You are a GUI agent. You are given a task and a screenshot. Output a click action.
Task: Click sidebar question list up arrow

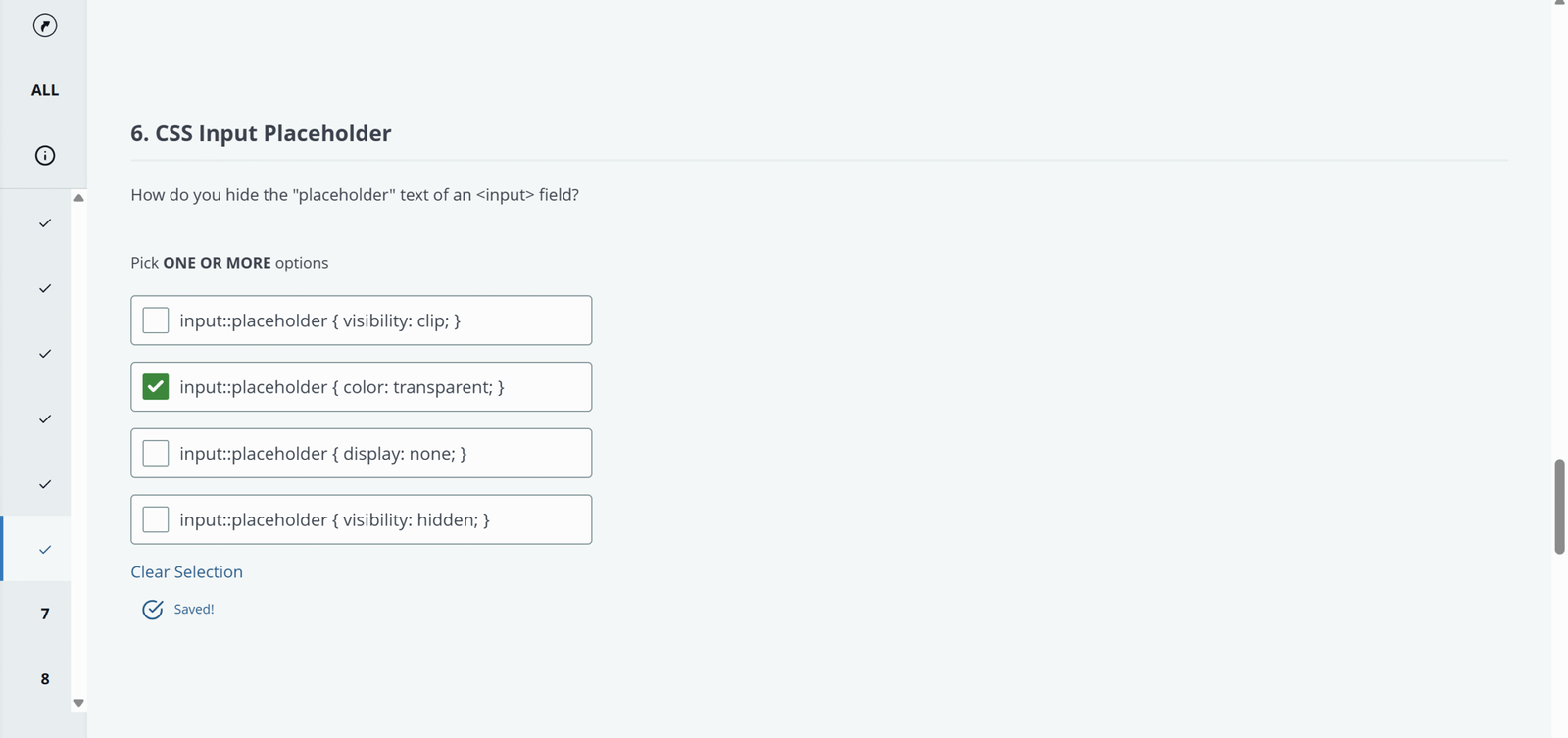pyautogui.click(x=79, y=198)
